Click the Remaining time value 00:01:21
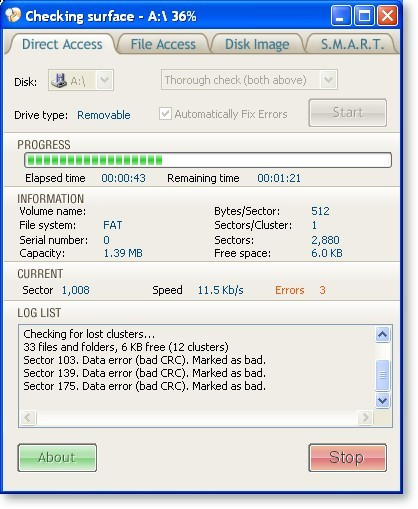The width and height of the screenshot is (418, 509). 279,178
